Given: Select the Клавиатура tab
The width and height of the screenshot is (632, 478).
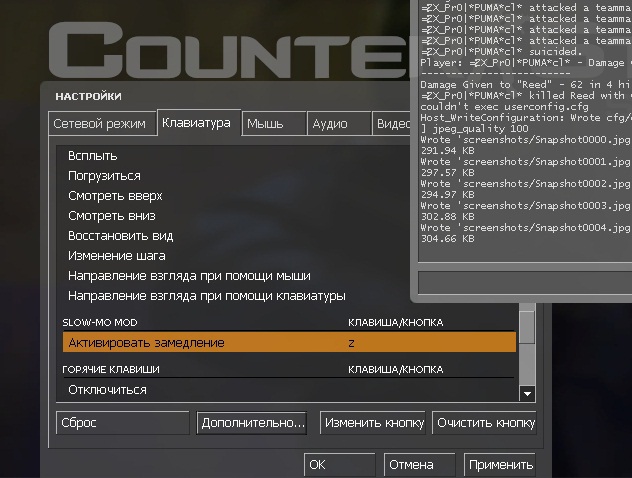Looking at the screenshot, I should pos(196,123).
